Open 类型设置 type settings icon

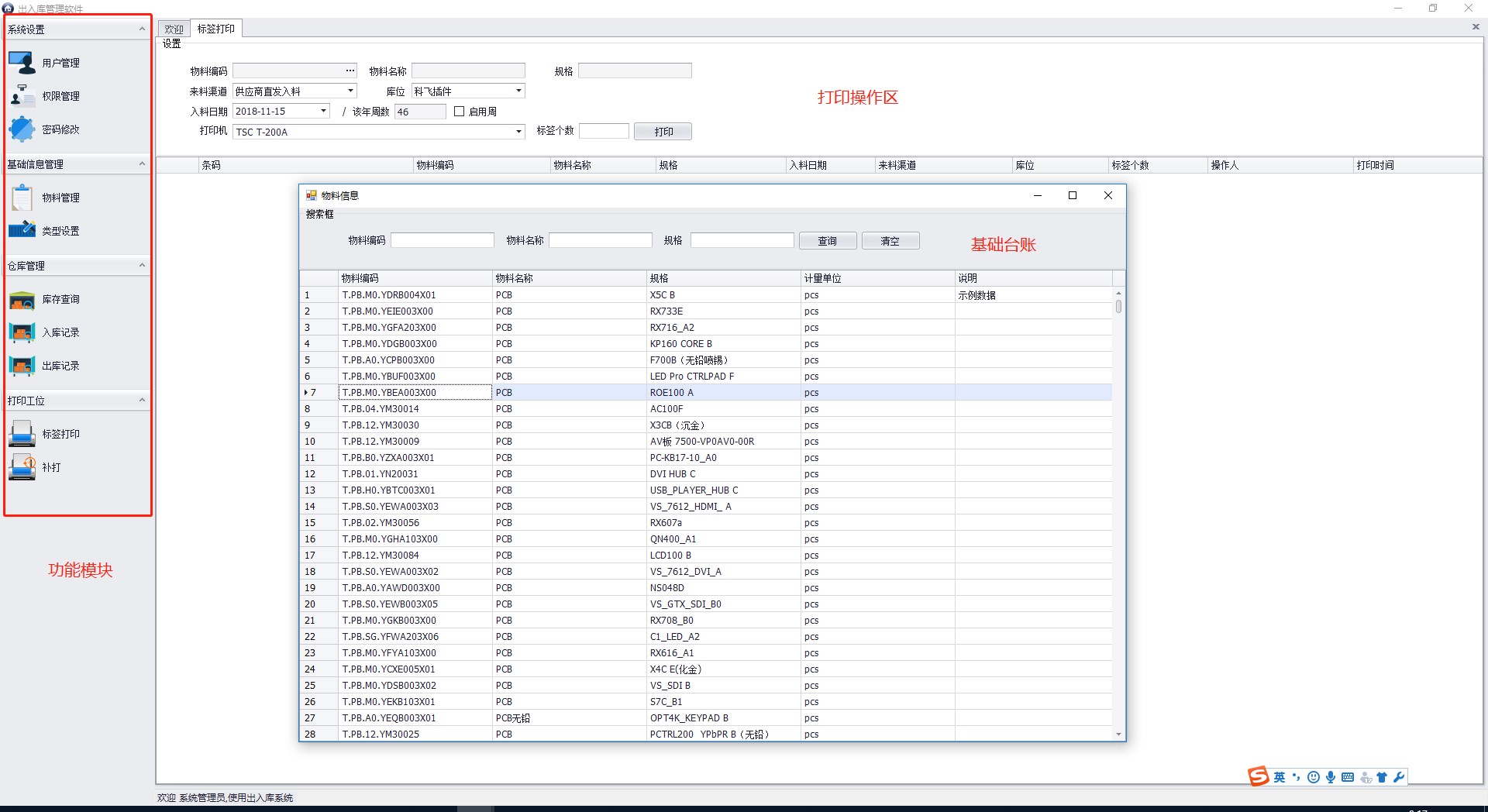click(x=22, y=231)
